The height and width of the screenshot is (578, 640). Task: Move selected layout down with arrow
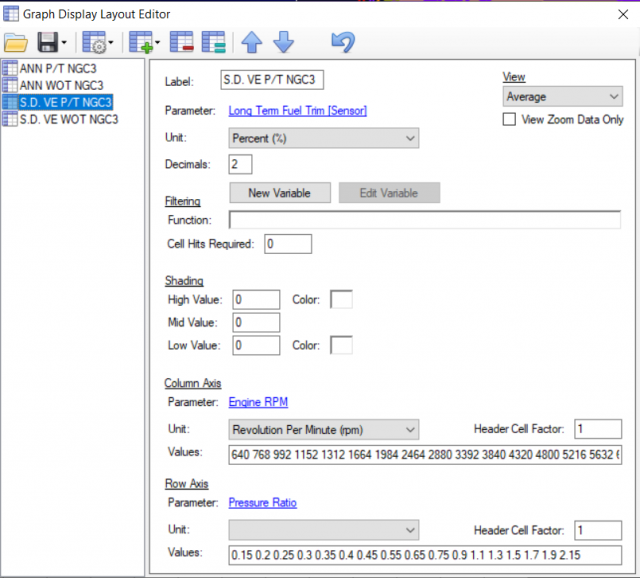click(x=283, y=43)
